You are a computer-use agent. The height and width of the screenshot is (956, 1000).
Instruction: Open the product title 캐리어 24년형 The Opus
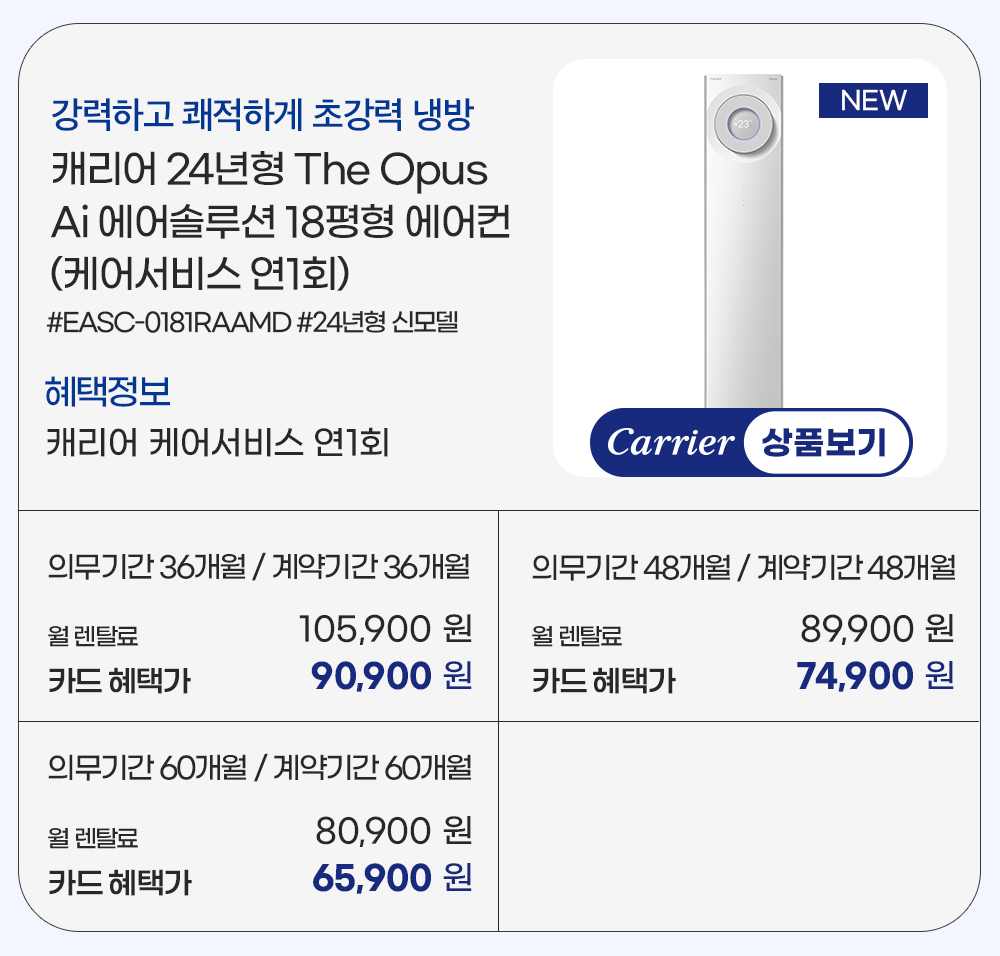click(x=269, y=171)
